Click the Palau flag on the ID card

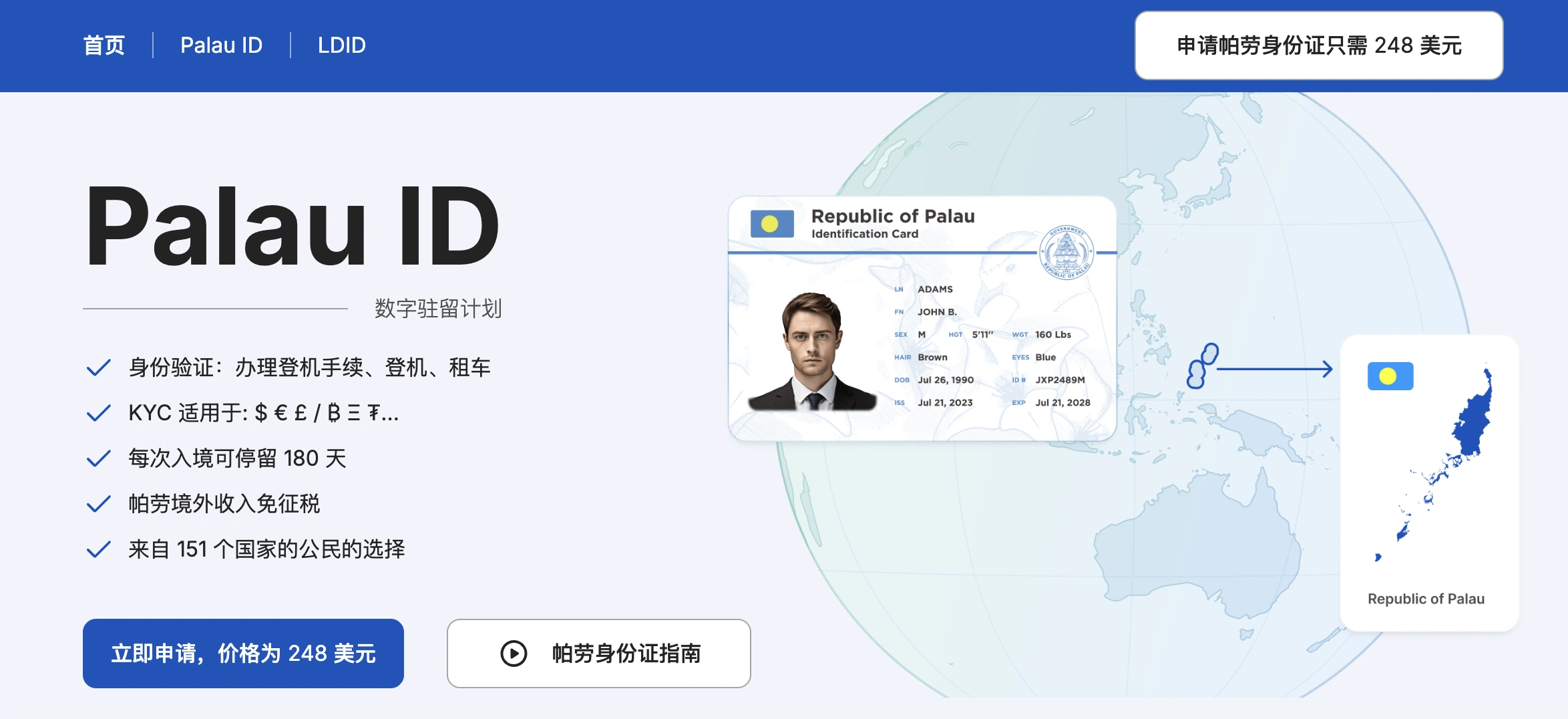772,224
